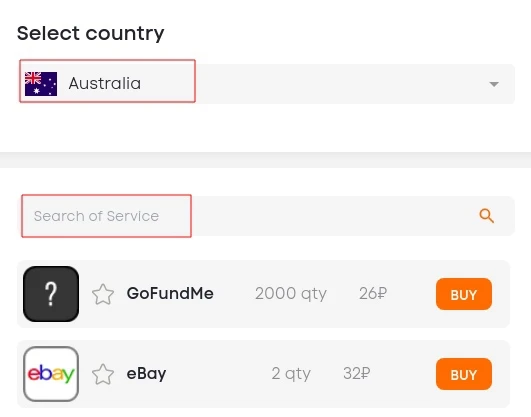Image resolution: width=531 pixels, height=417 pixels.
Task: Click the 2 qty label for eBay
Action: 291,374
